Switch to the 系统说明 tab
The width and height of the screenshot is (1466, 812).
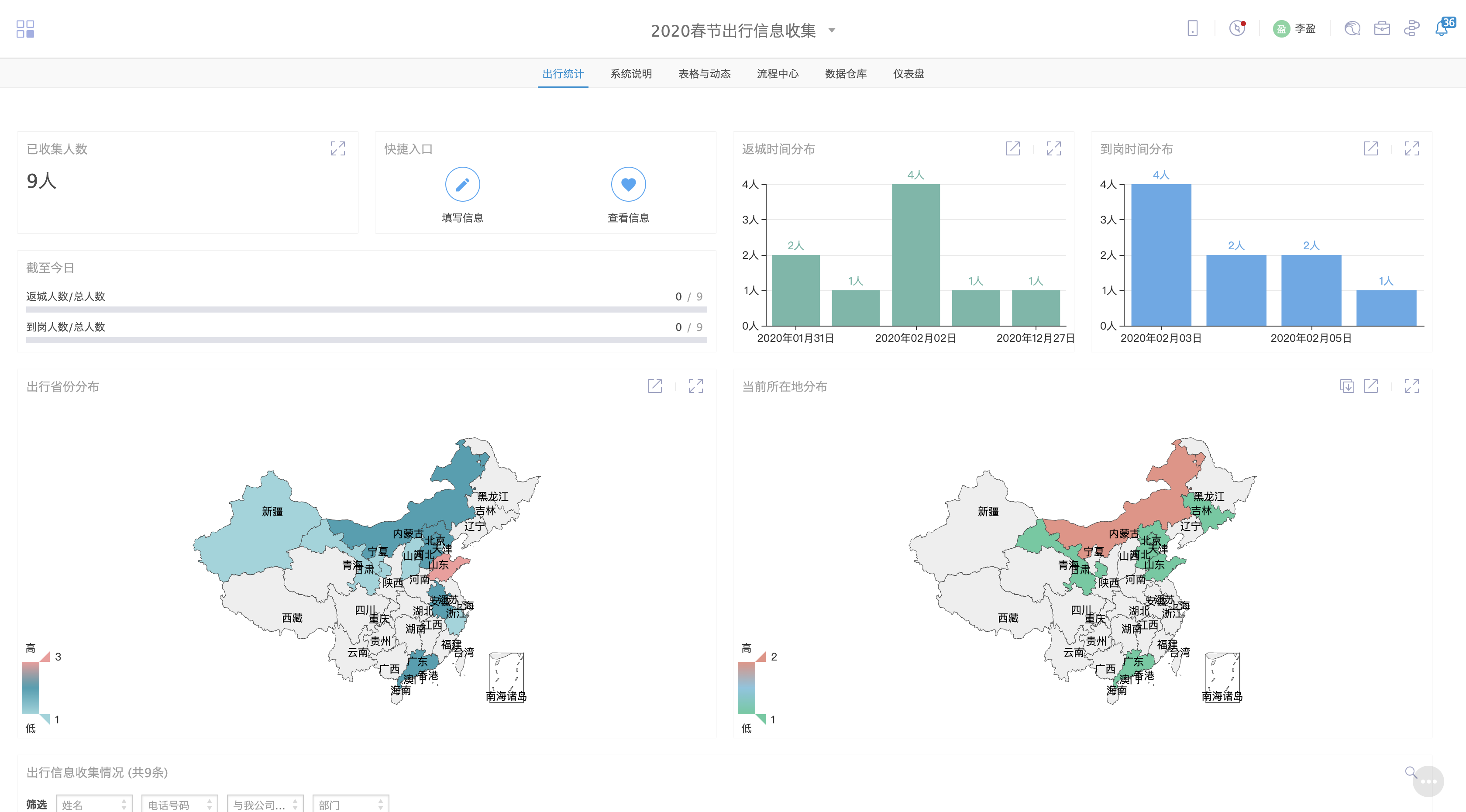coord(630,74)
